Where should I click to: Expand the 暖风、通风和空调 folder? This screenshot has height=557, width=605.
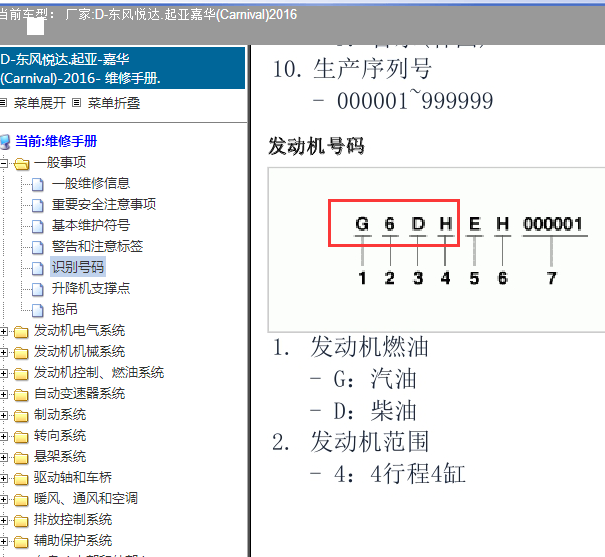[3, 500]
